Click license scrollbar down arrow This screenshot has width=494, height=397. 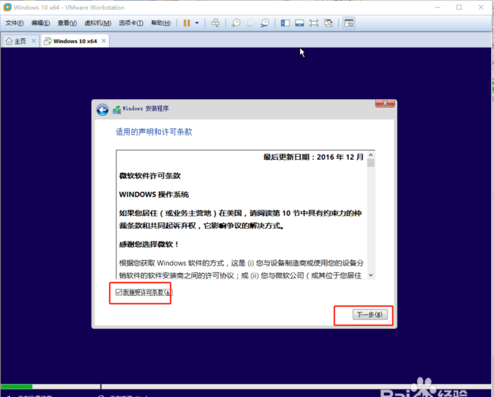(371, 275)
